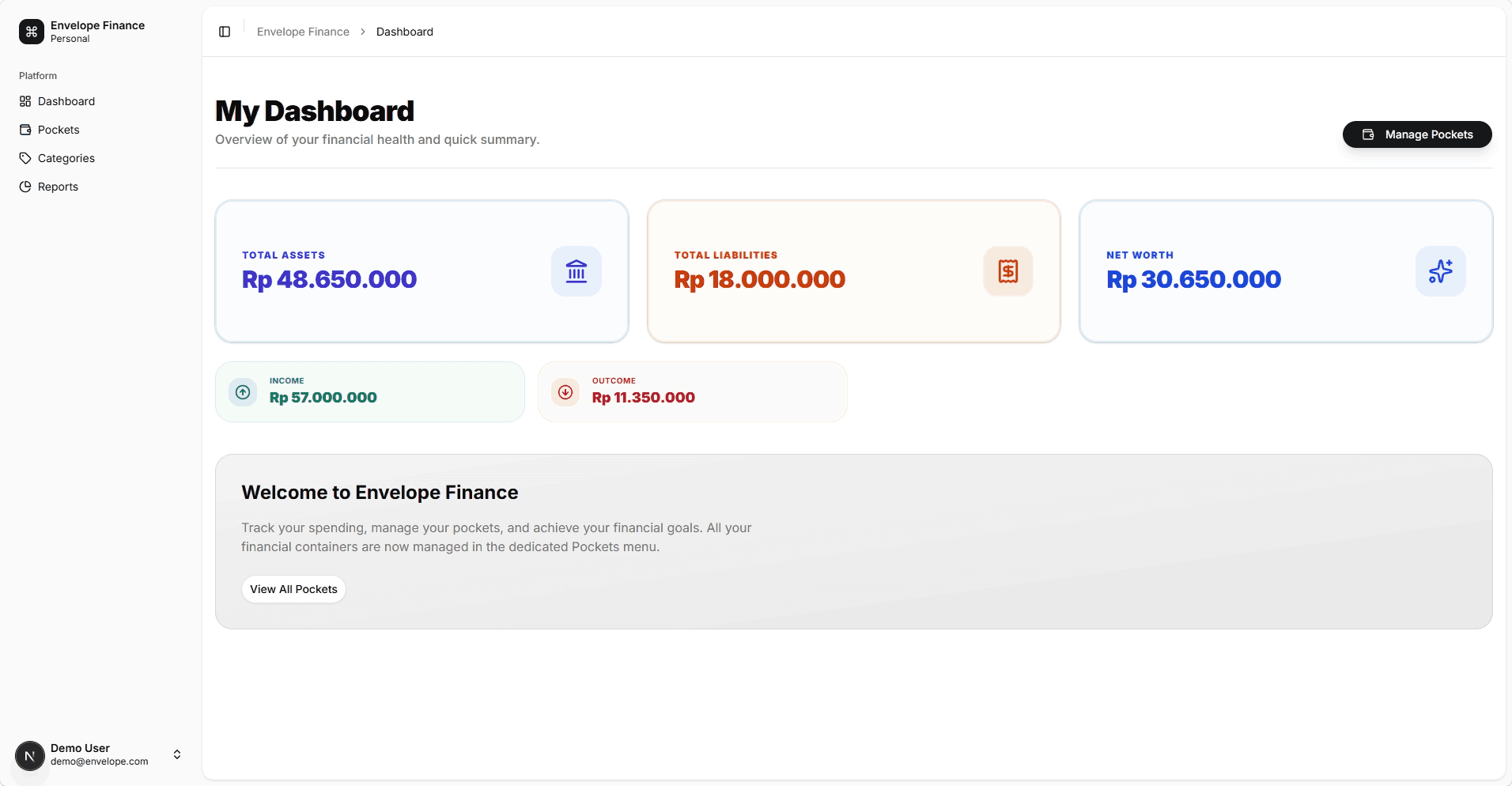
Task: Click the View All Pockets button
Action: point(293,589)
